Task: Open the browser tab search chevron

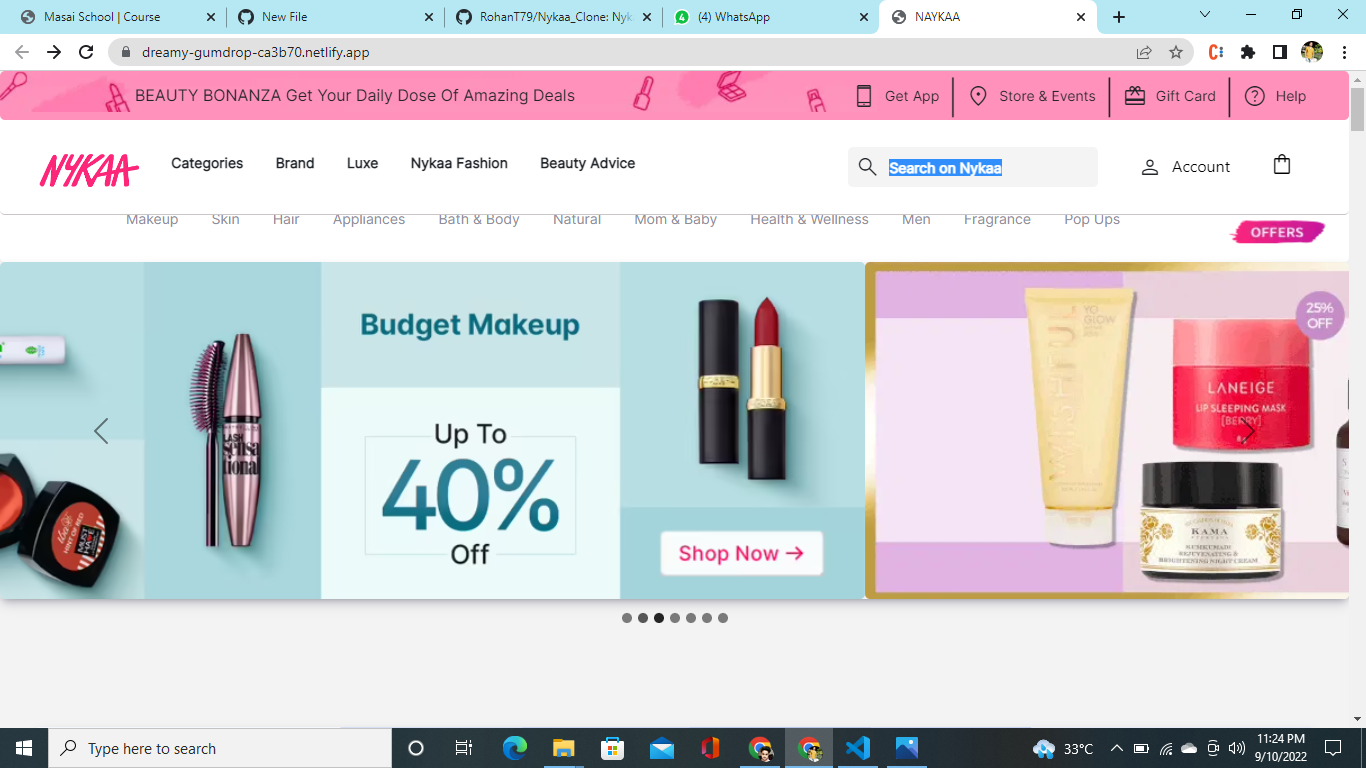Action: pos(1203,16)
